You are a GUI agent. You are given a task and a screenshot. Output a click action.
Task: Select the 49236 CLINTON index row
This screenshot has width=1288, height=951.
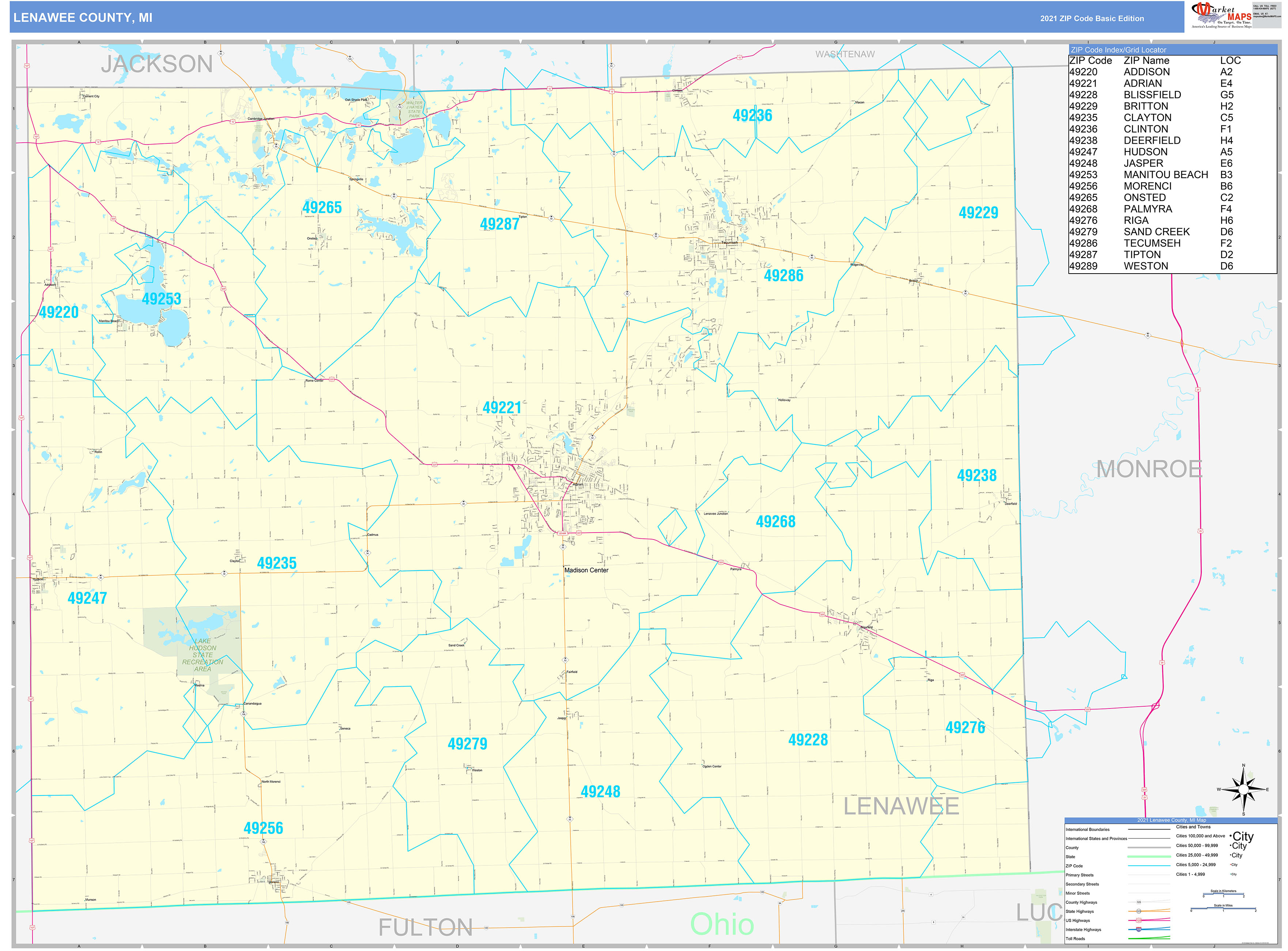[x=1151, y=129]
